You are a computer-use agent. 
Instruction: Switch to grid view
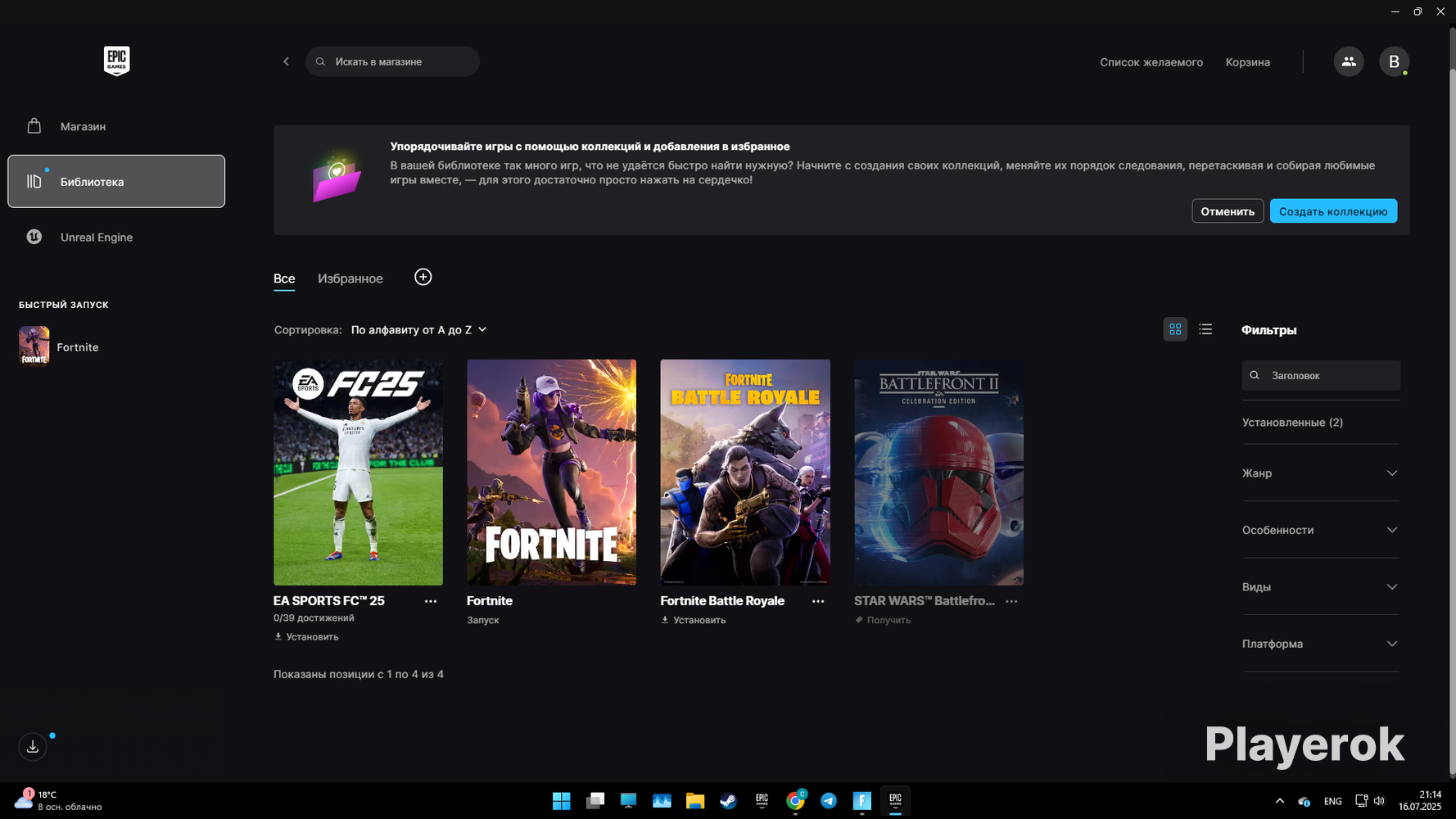[x=1175, y=329]
